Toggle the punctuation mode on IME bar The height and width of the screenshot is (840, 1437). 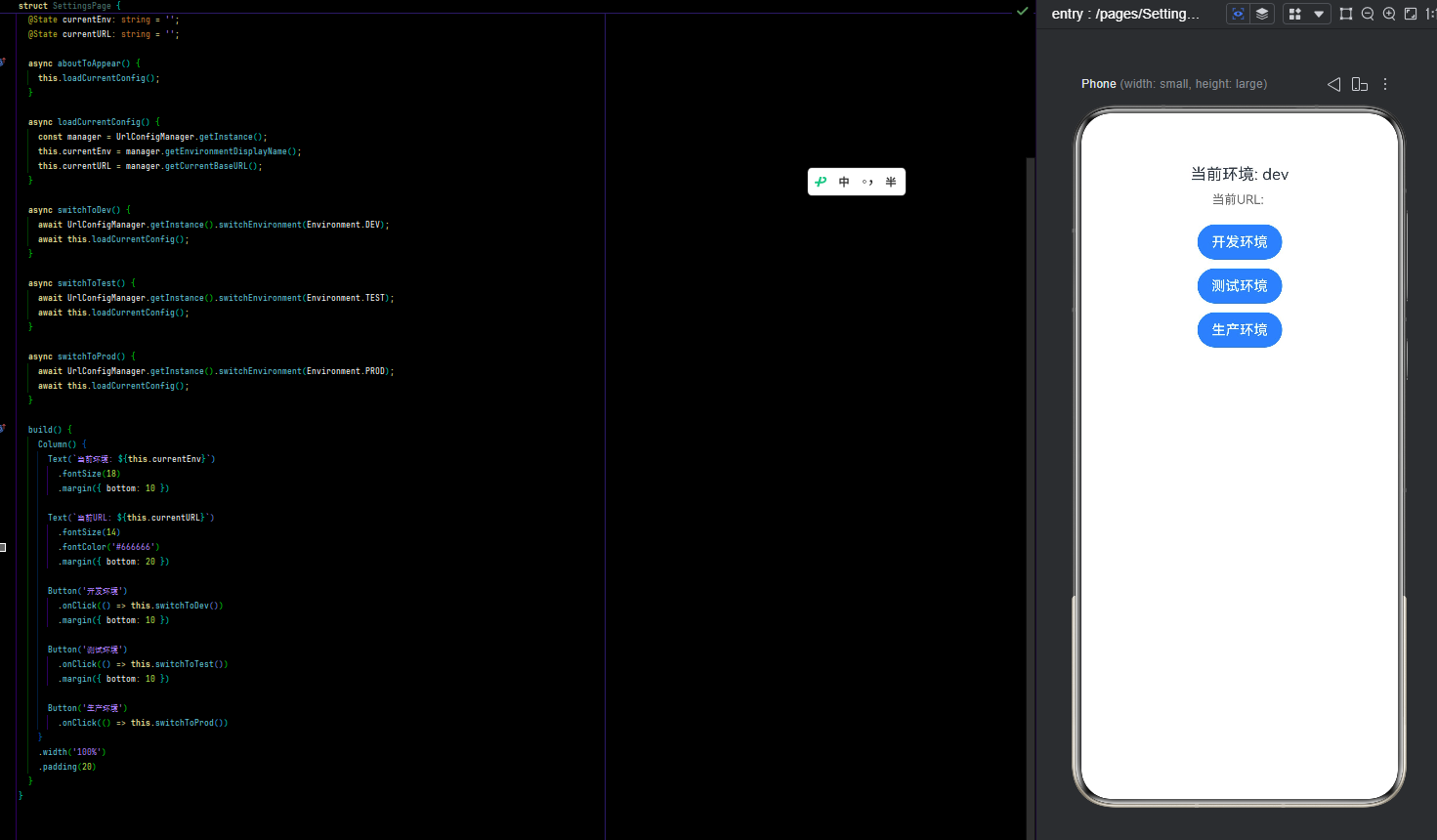867,182
